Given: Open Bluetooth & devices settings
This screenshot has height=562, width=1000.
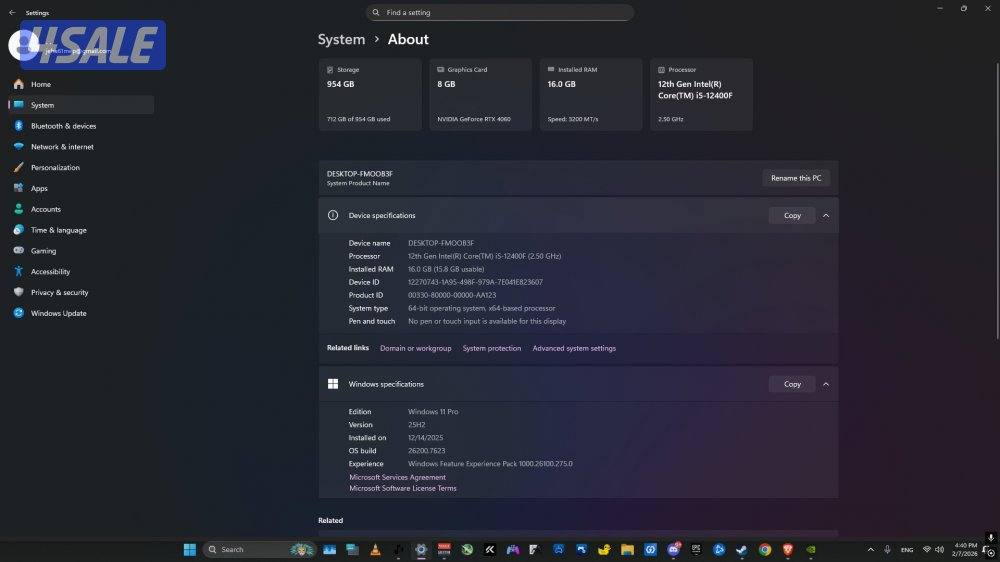Looking at the screenshot, I should (x=81, y=126).
